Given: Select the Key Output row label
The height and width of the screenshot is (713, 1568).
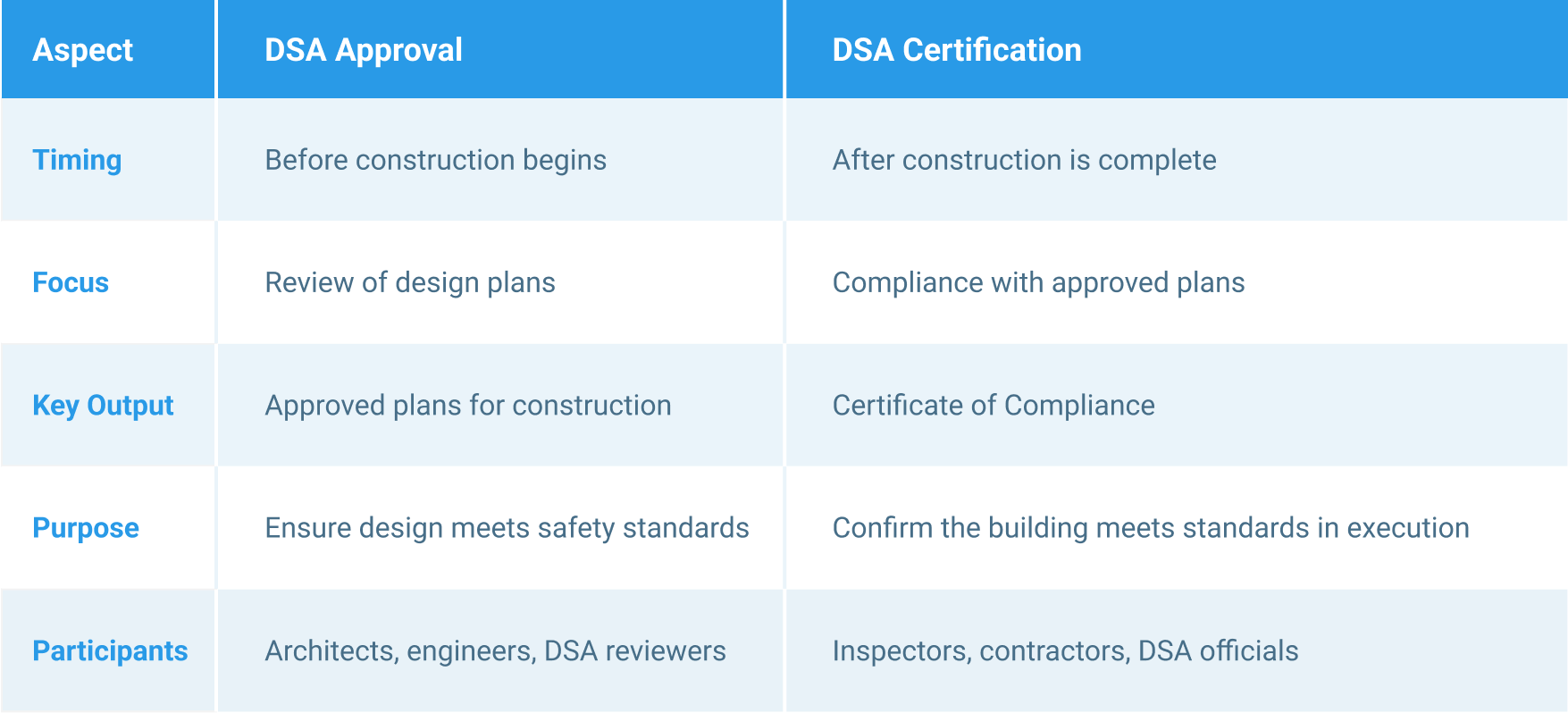Looking at the screenshot, I should pos(103,406).
